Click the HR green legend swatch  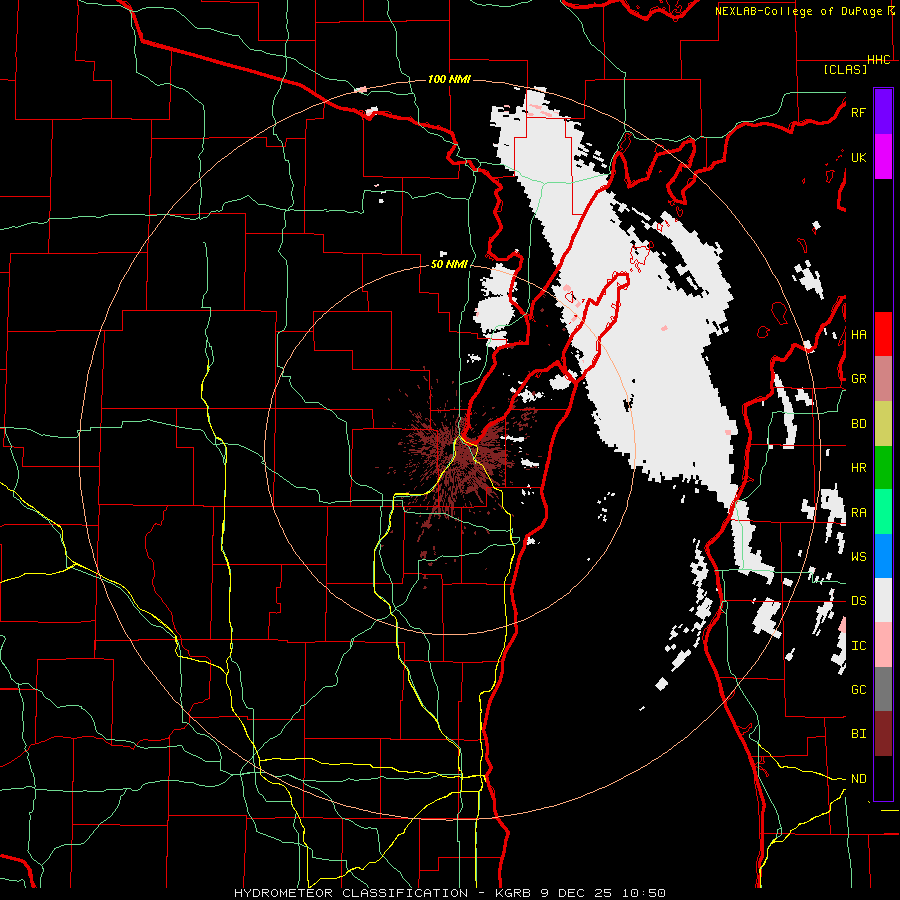[883, 467]
